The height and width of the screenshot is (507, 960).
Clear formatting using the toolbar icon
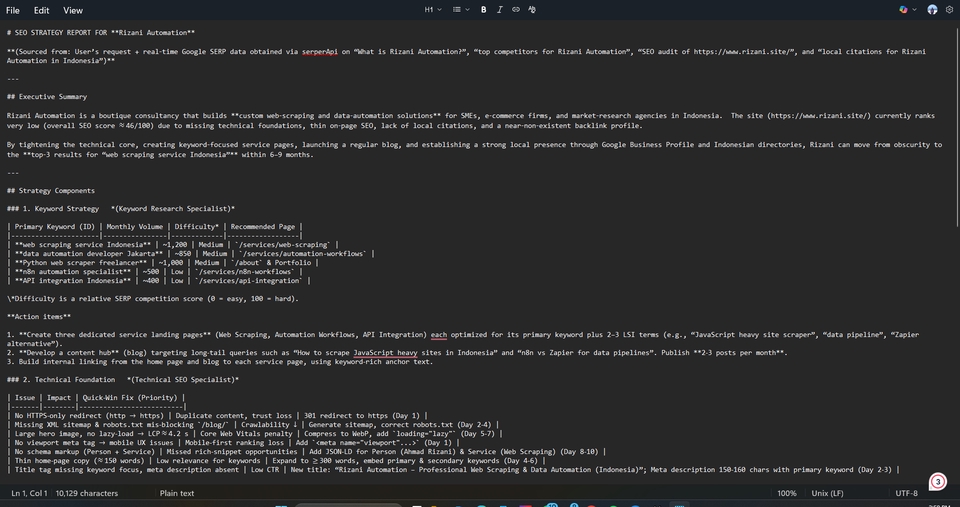pos(531,10)
